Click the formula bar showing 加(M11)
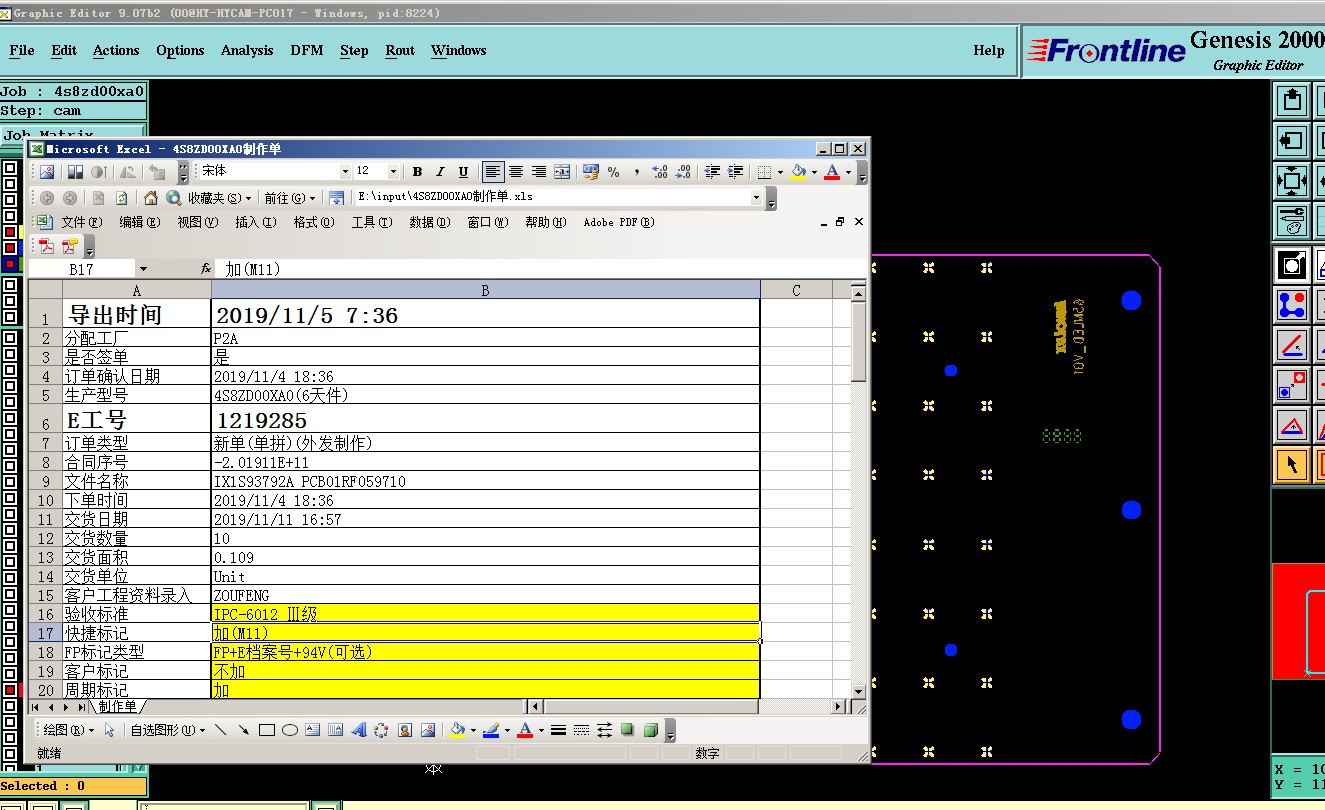 click(x=540, y=269)
